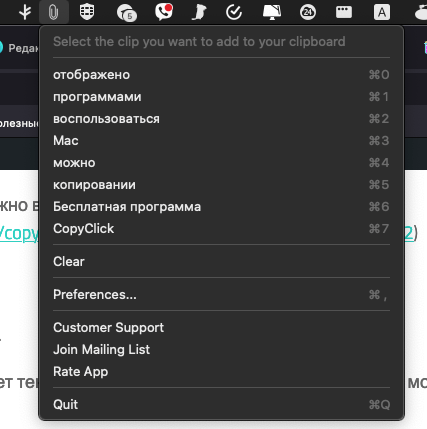Select the clip "программами"
Image resolution: width=427 pixels, height=429 pixels.
[x=221, y=97]
